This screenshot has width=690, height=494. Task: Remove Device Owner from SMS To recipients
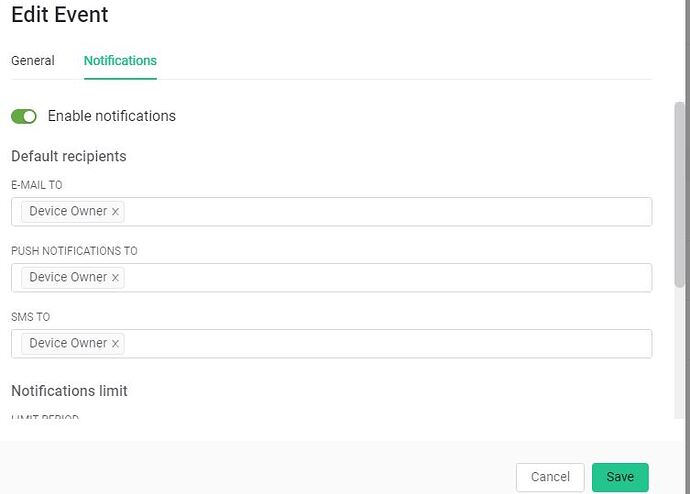click(116, 344)
